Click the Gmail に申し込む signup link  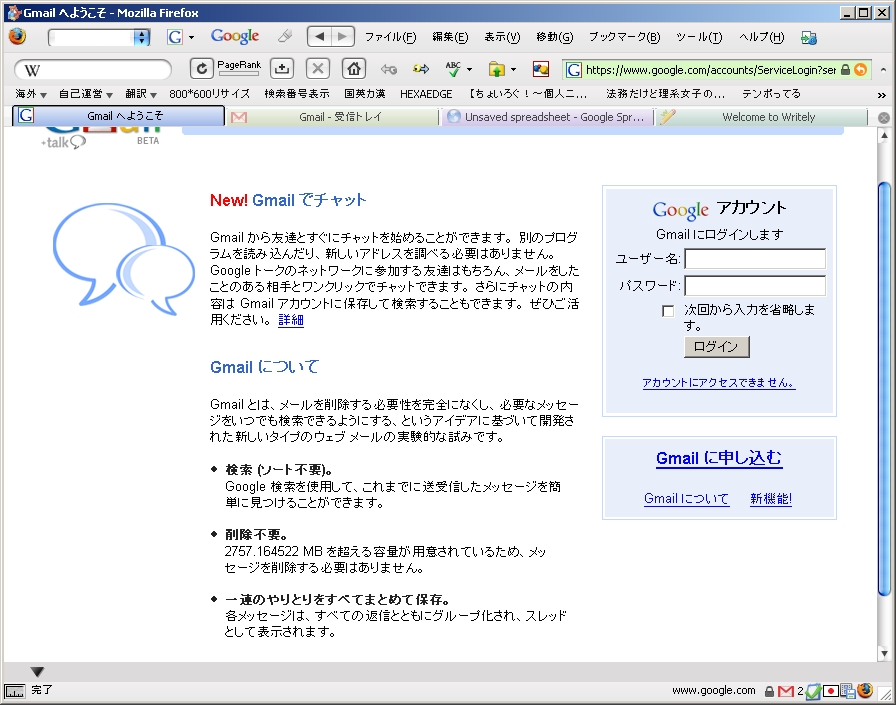719,458
